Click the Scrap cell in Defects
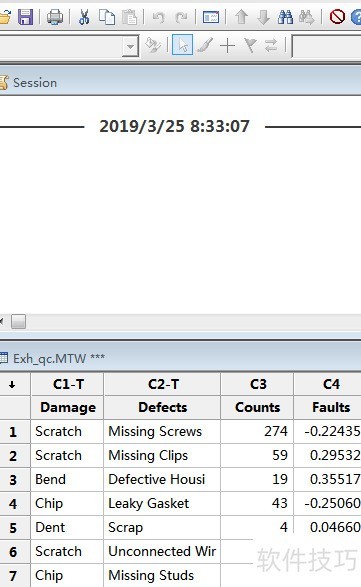This screenshot has height=587, width=361. point(163,527)
